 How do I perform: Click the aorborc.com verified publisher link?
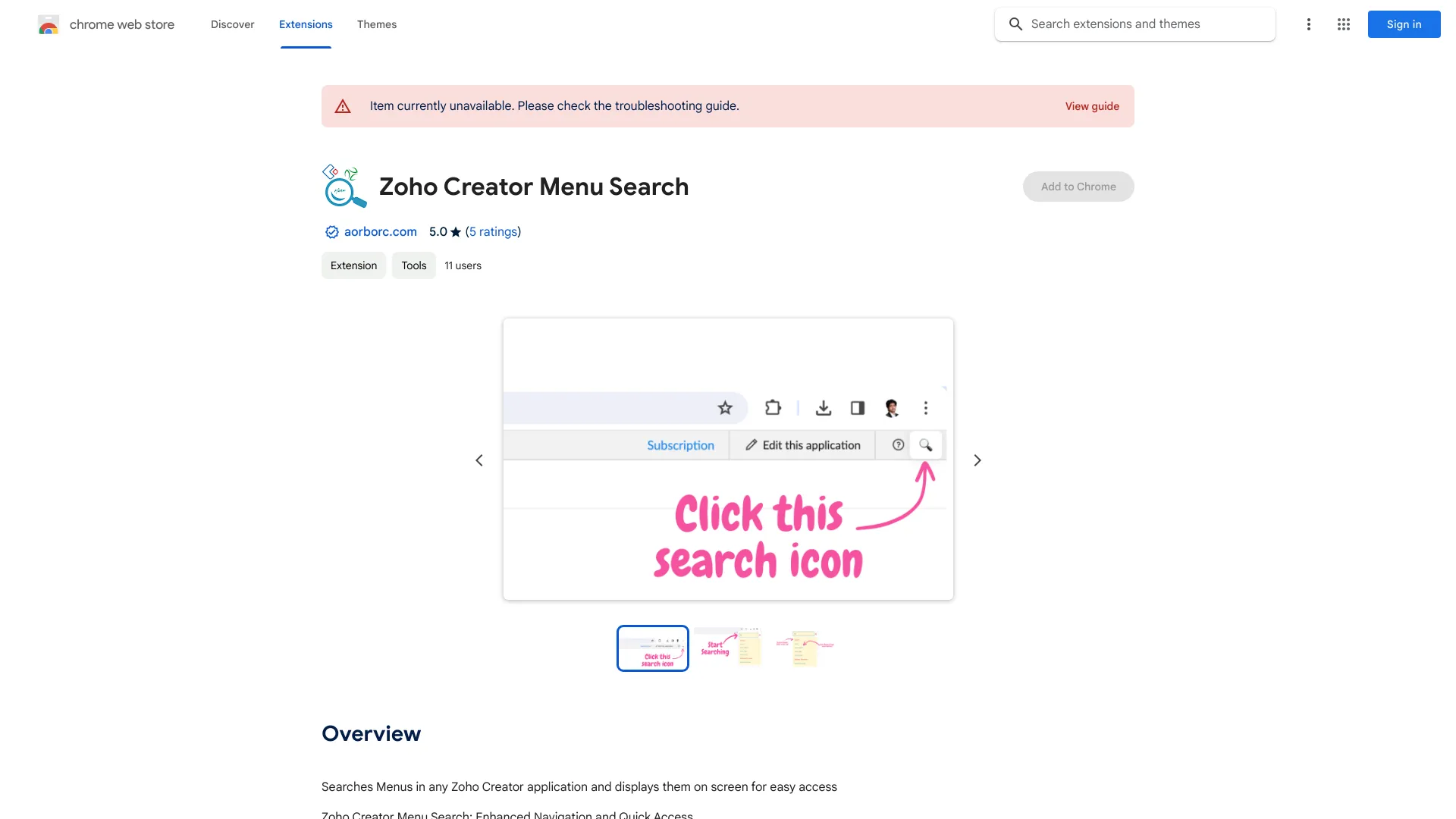380,231
